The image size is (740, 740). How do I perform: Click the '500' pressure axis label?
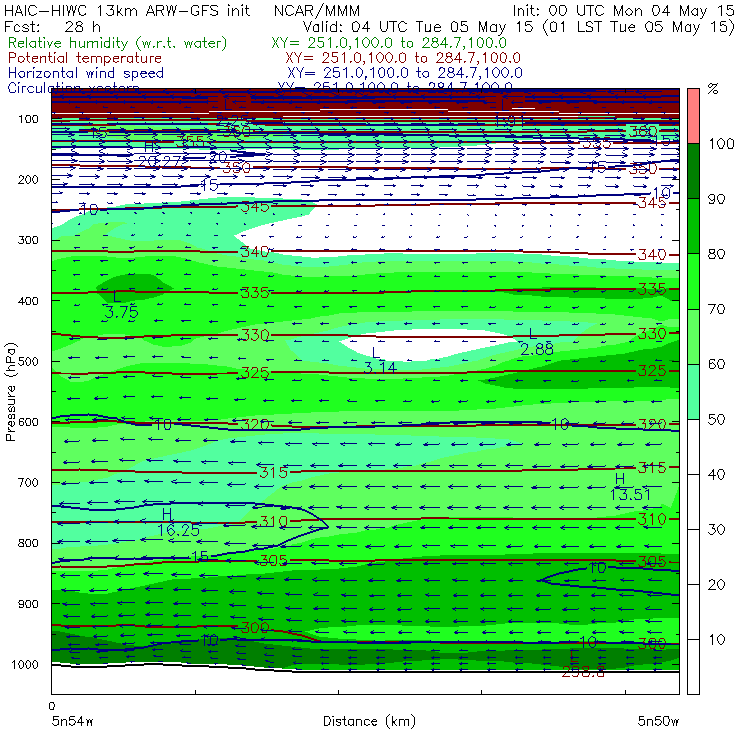(28, 361)
